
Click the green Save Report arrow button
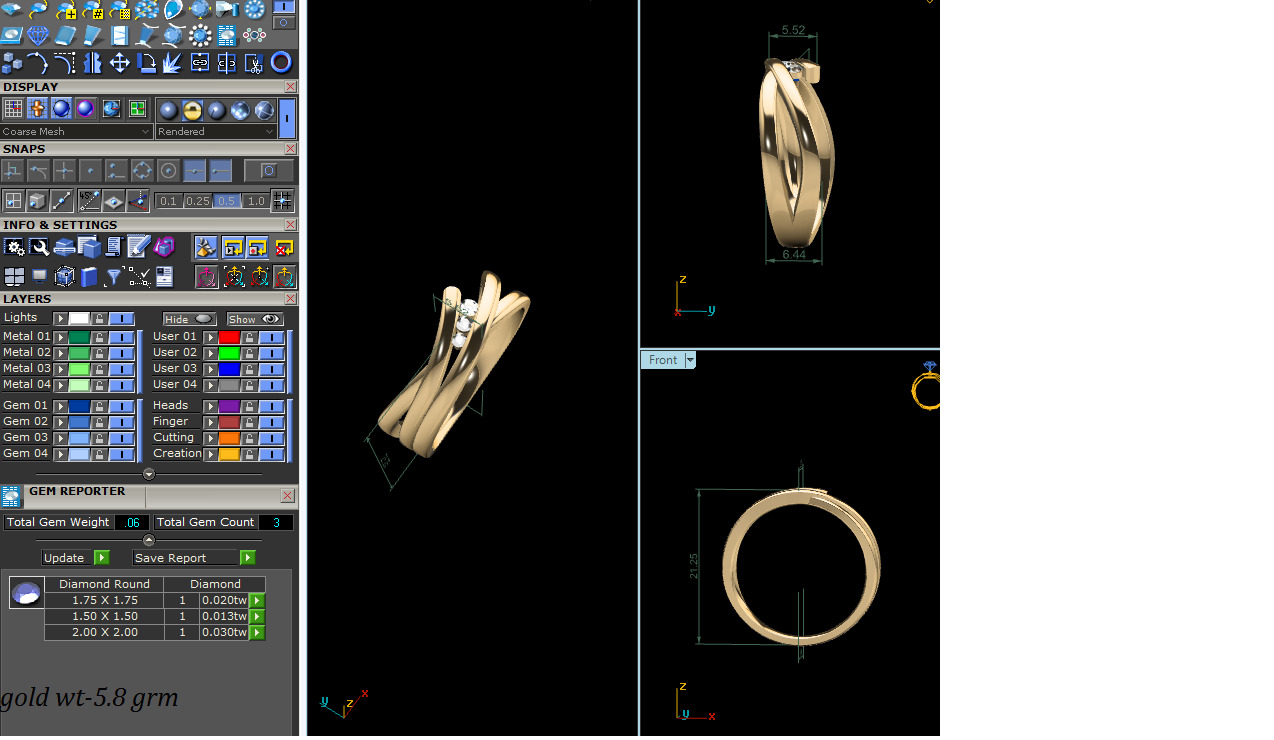[x=248, y=558]
